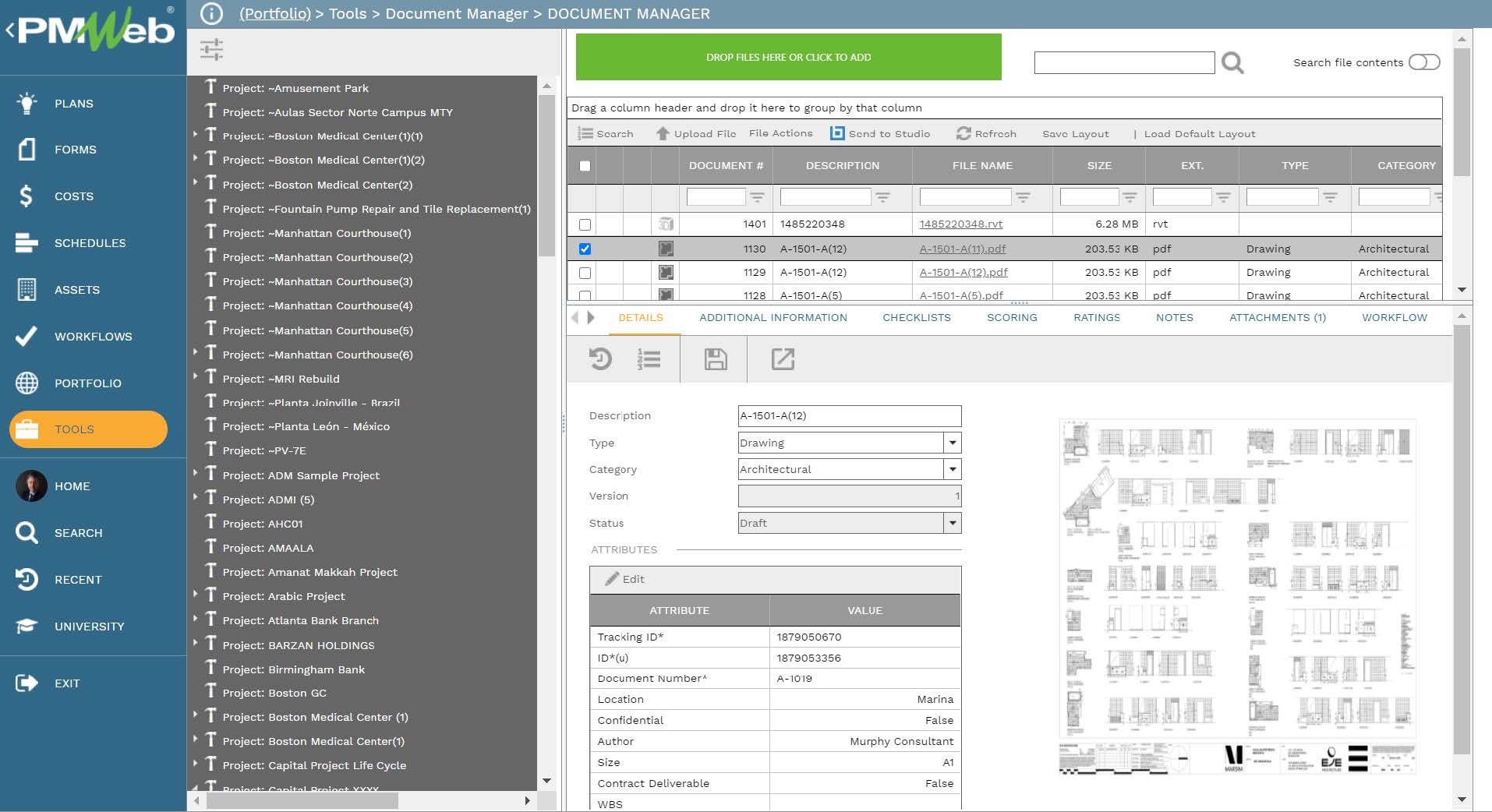
Task: Click the drawing preview thumbnail
Action: point(1238,596)
